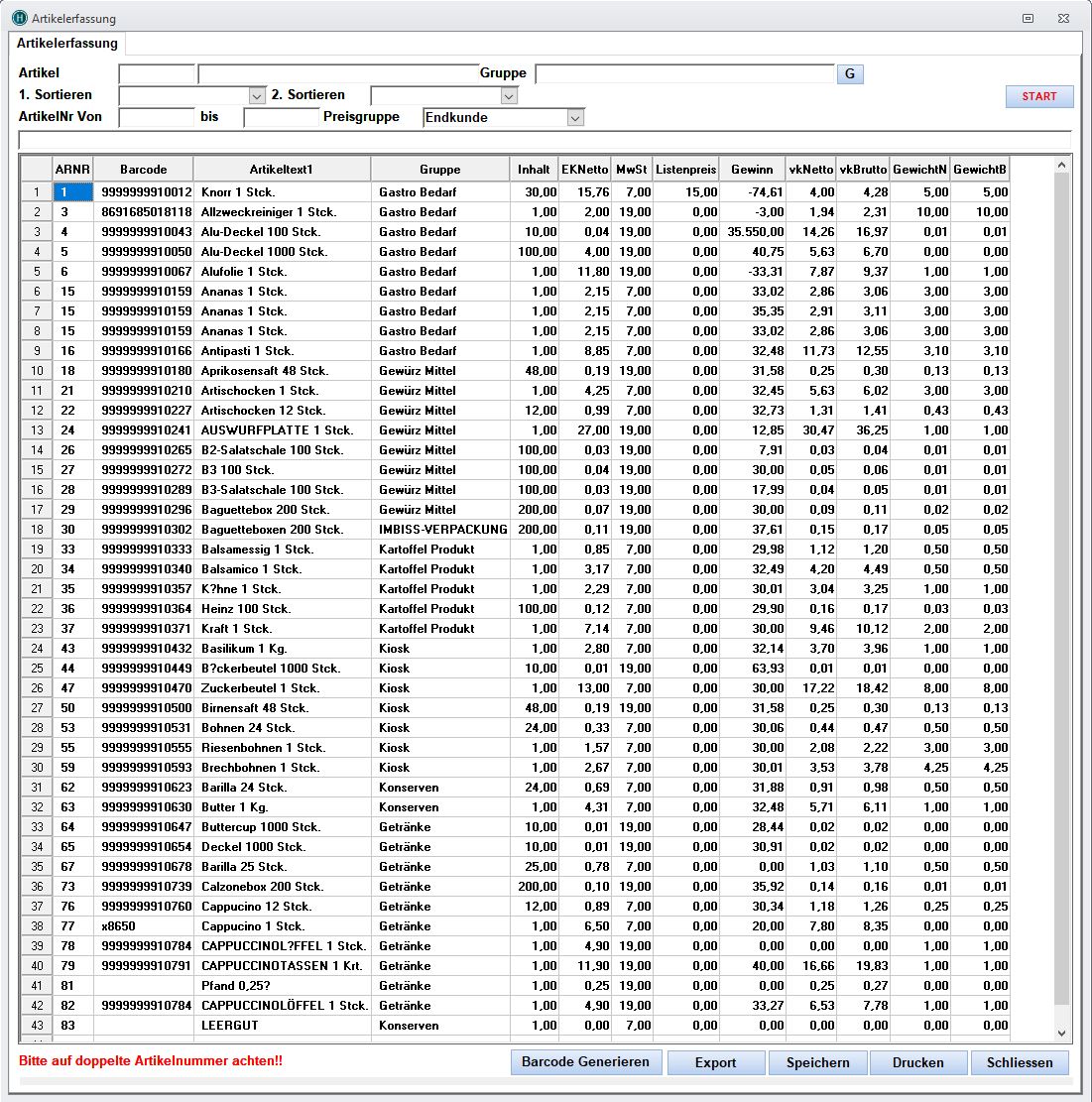1092x1102 pixels.
Task: Click Barcode Generieren button
Action: pyautogui.click(x=585, y=1062)
